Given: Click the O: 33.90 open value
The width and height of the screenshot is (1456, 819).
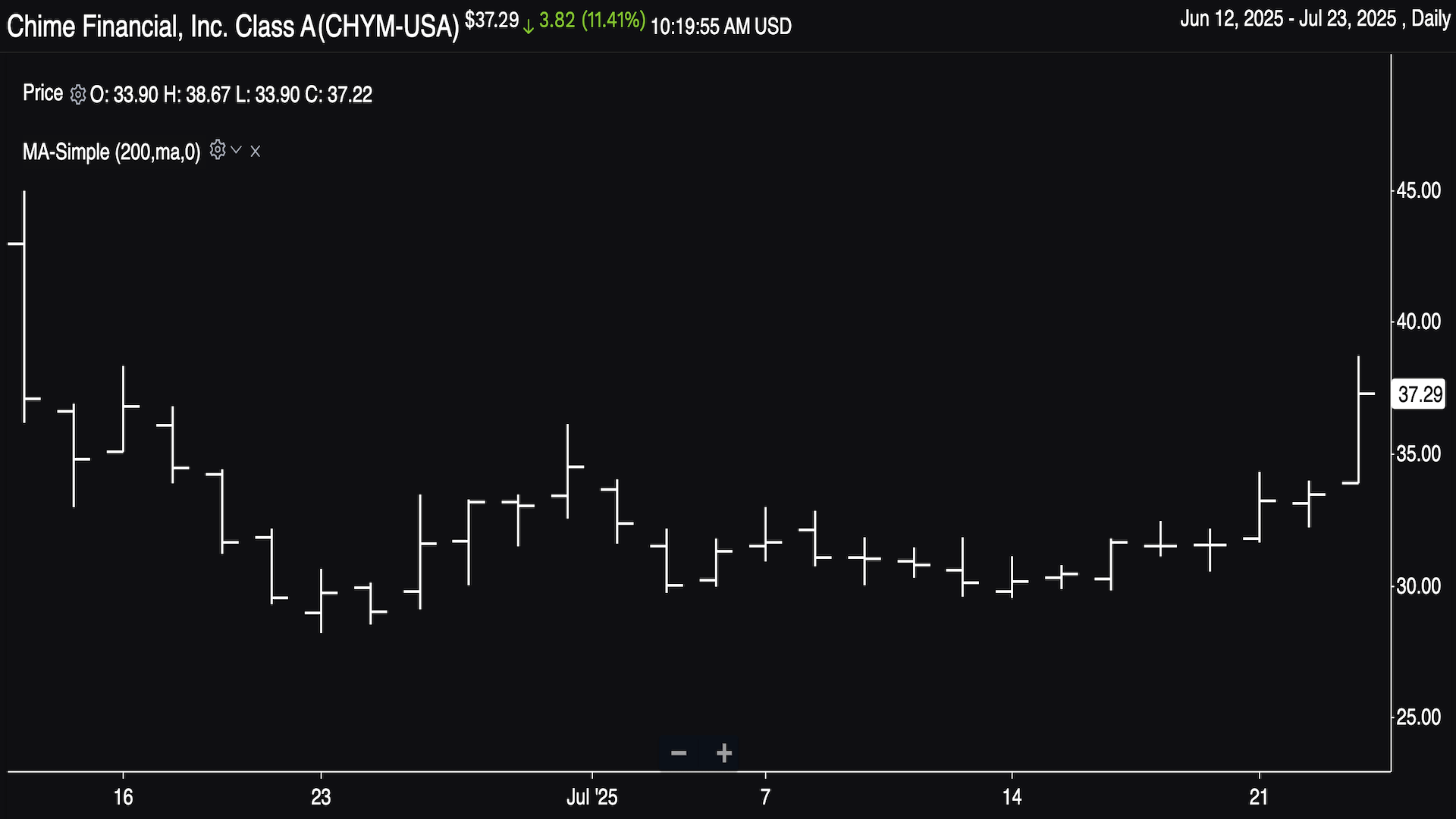Looking at the screenshot, I should pyautogui.click(x=124, y=95).
